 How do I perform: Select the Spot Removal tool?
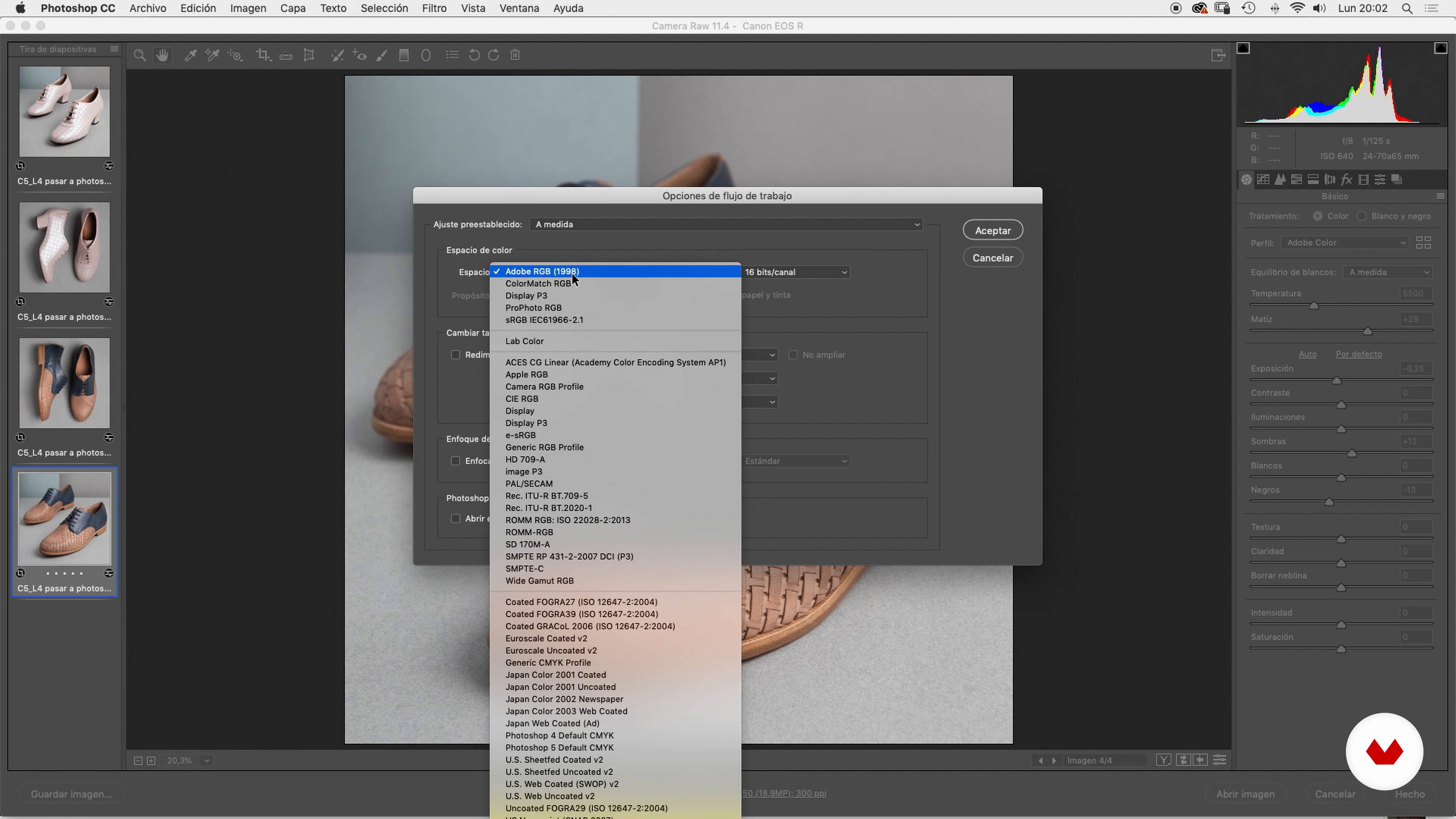click(x=337, y=55)
